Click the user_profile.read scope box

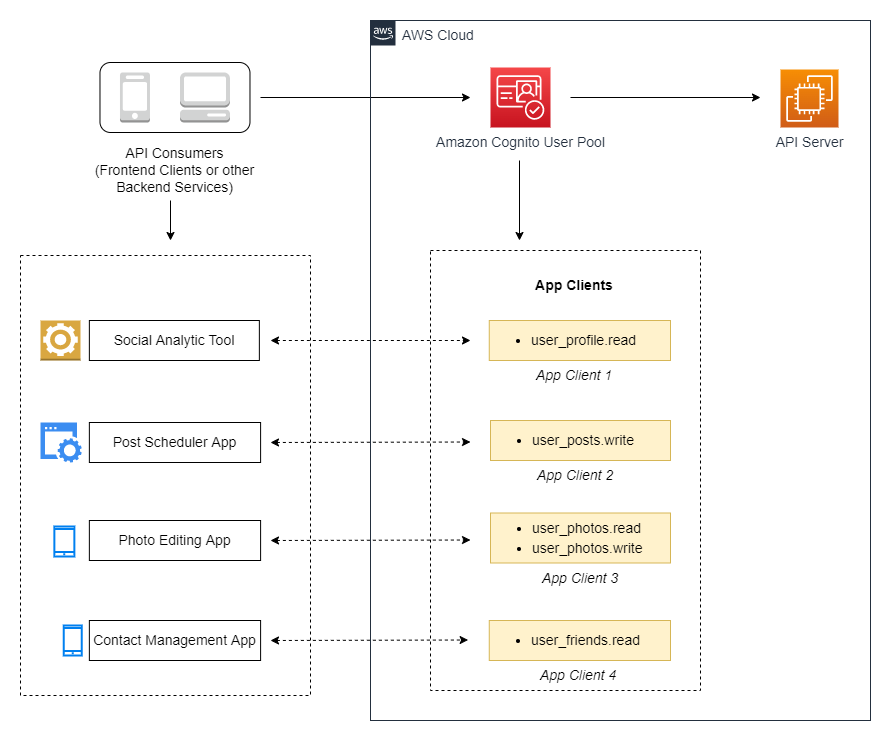tap(579, 340)
